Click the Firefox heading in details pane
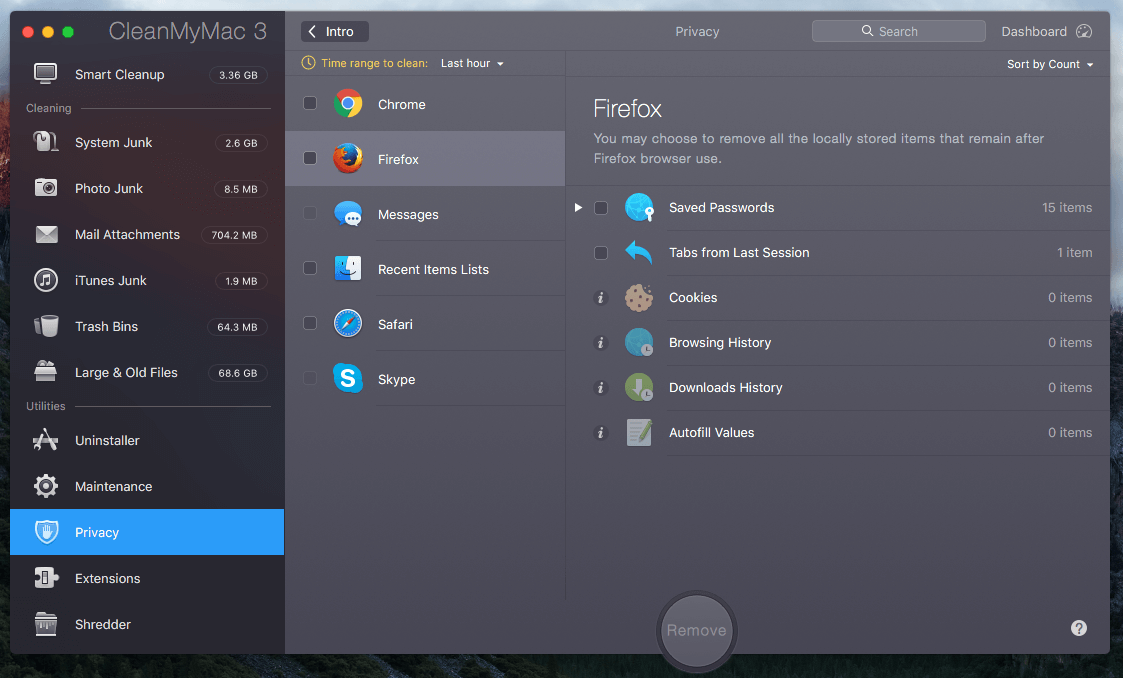Screen dimensions: 1123x678 627,109
